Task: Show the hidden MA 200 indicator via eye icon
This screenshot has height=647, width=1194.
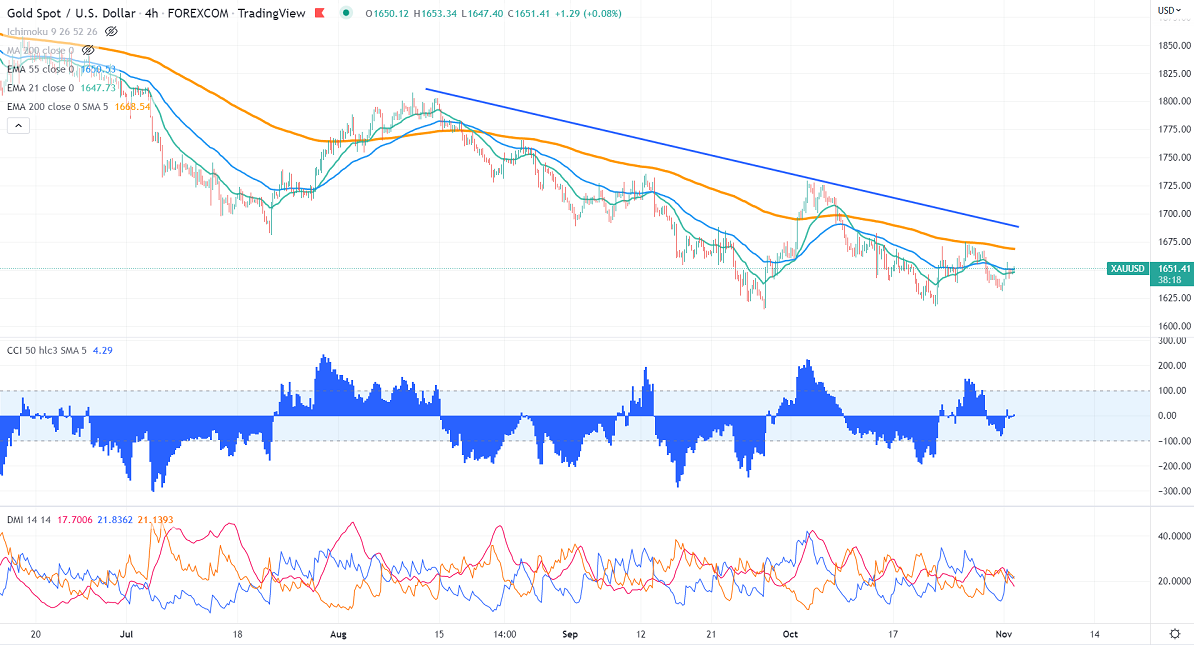Action: pos(88,50)
